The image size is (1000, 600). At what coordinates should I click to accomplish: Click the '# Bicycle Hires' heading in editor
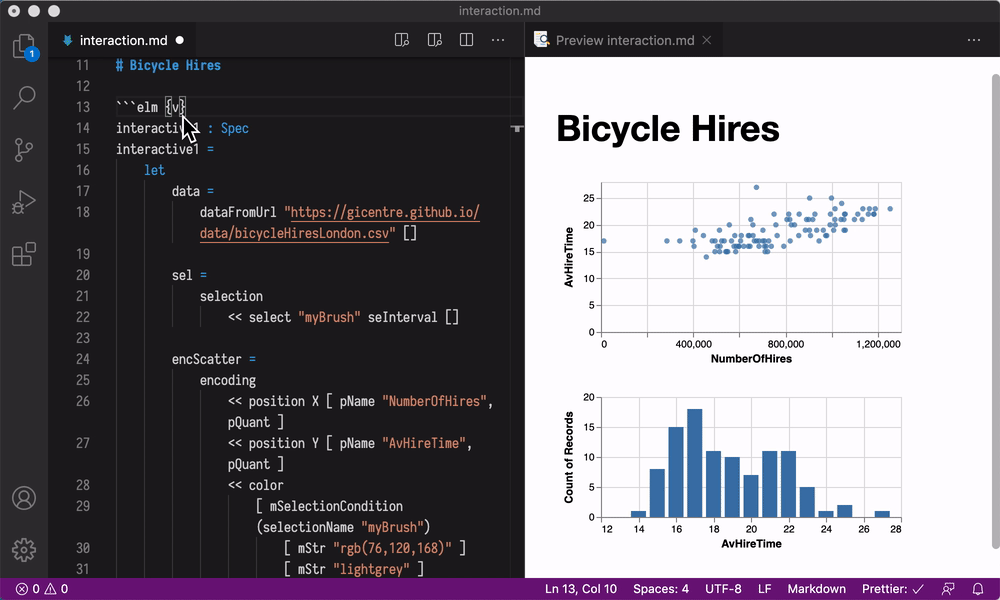pyautogui.click(x=168, y=65)
